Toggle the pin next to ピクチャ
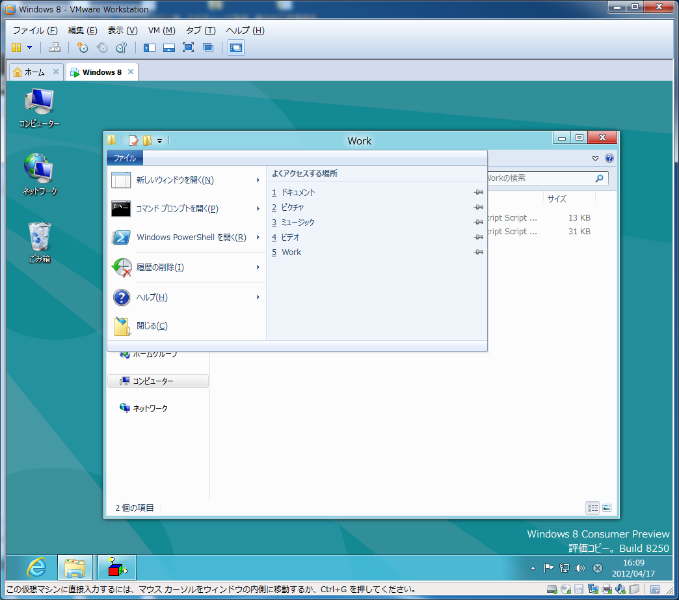This screenshot has width=679, height=600. (x=478, y=207)
